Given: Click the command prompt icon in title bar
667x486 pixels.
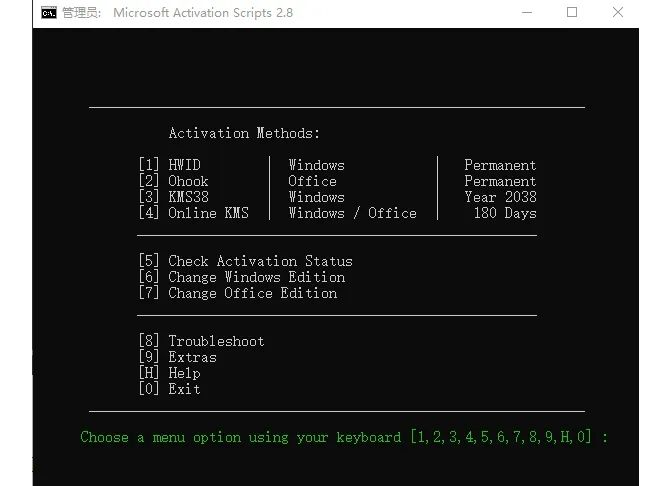Looking at the screenshot, I should 48,13.
